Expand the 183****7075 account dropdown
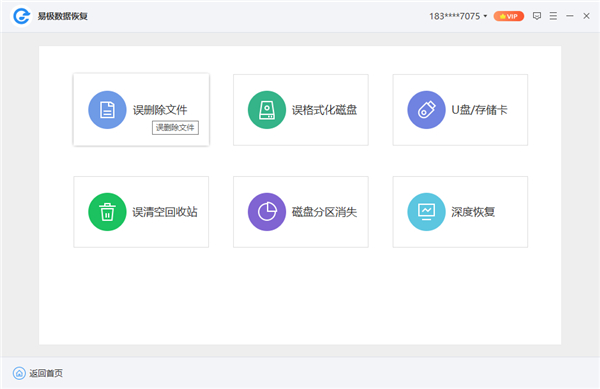The height and width of the screenshot is (389, 600). pyautogui.click(x=458, y=16)
